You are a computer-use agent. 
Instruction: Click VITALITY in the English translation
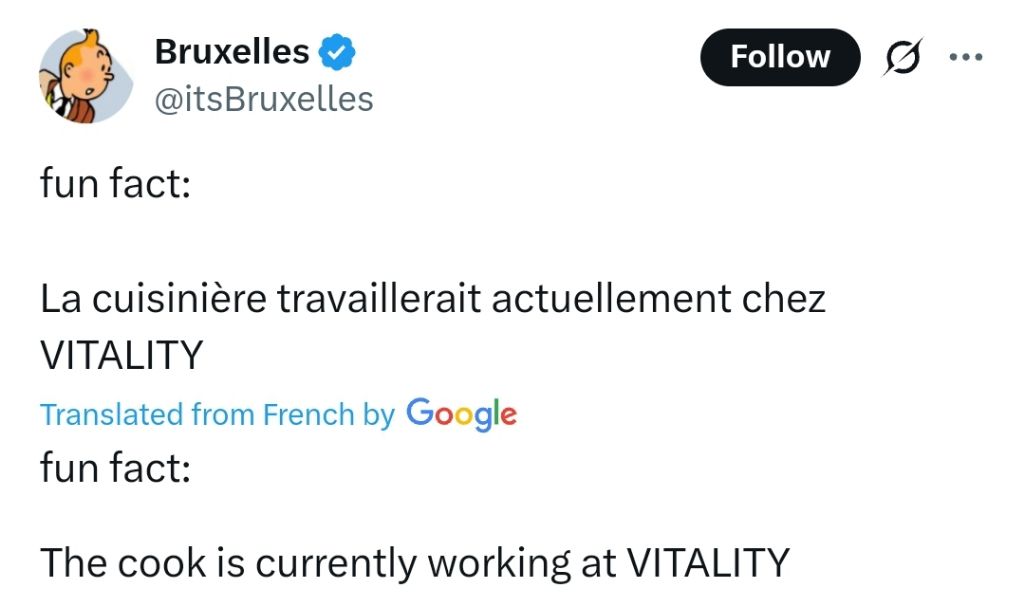coord(708,562)
